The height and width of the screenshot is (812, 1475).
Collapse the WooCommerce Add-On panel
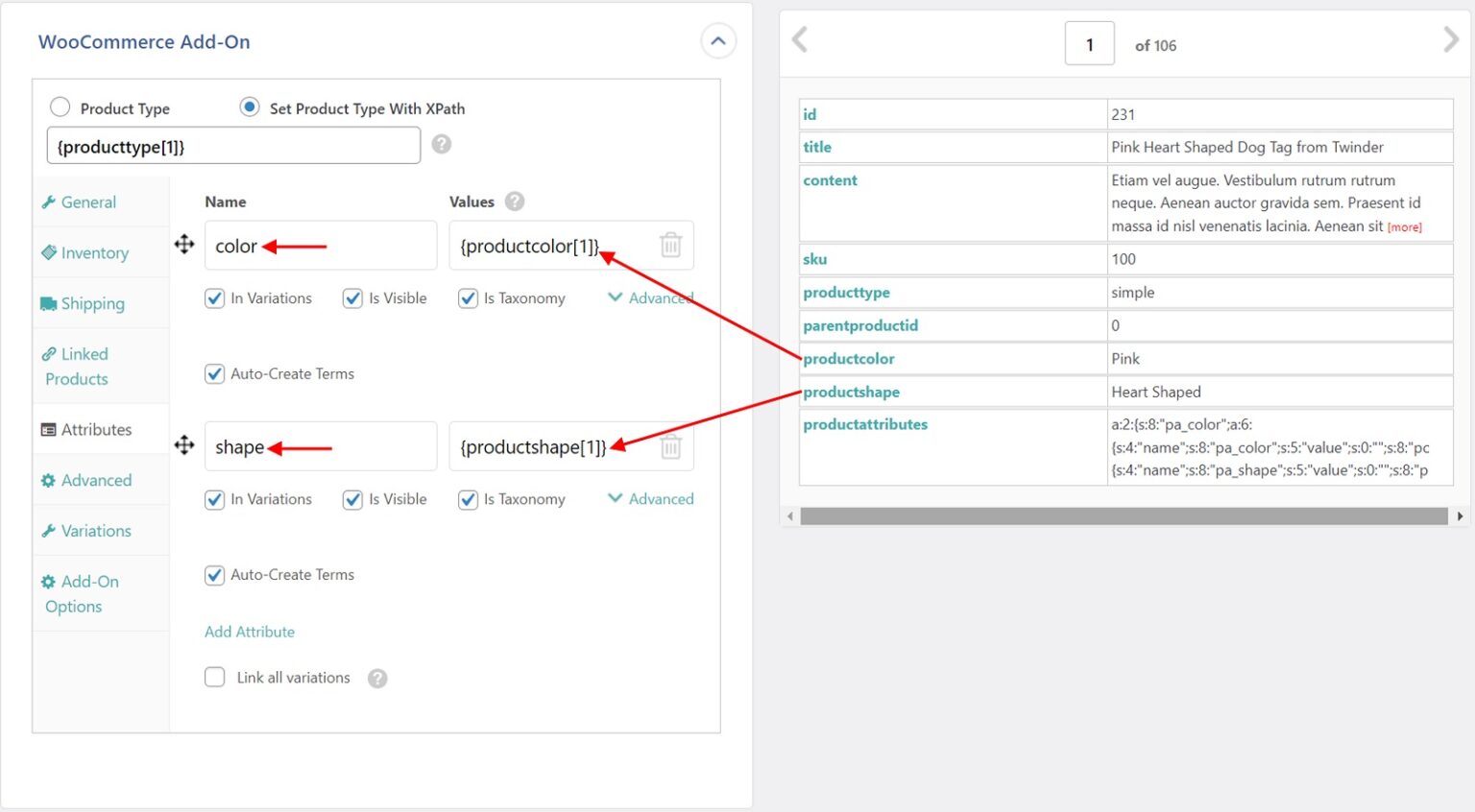click(x=718, y=41)
